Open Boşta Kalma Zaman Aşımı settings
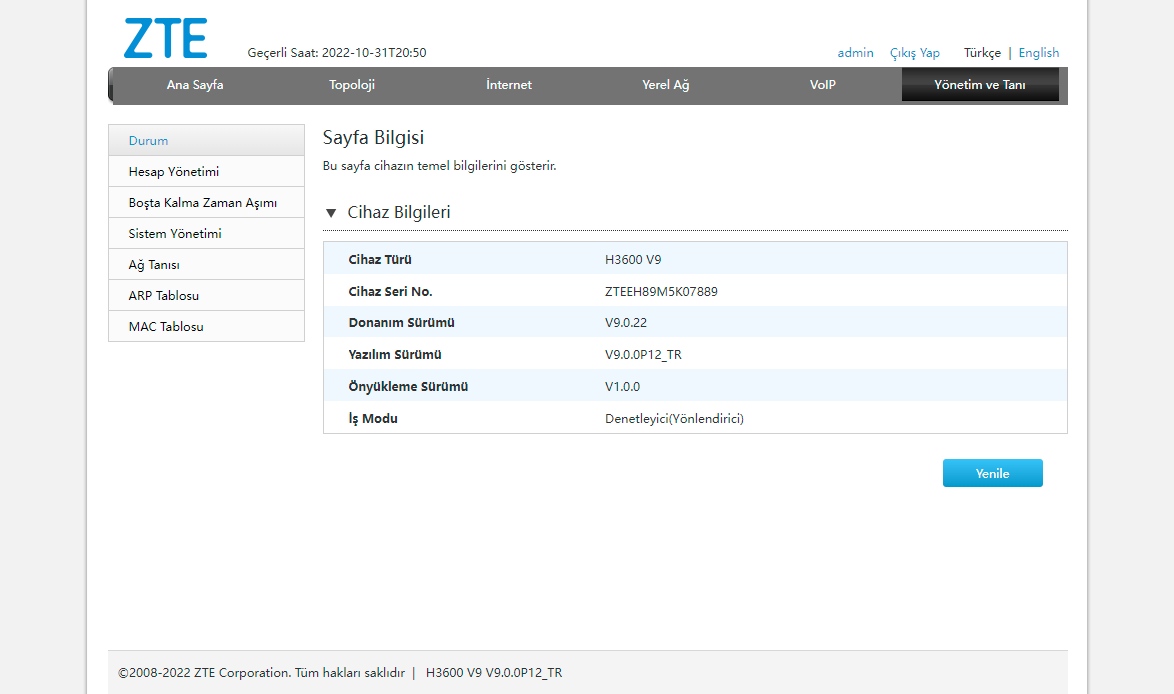Image resolution: width=1174 pixels, height=694 pixels. (x=207, y=203)
